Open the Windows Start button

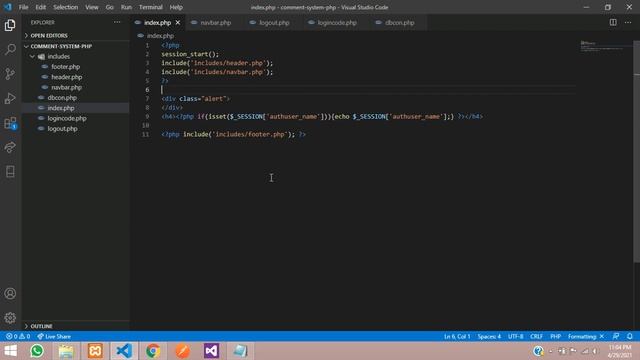10,351
